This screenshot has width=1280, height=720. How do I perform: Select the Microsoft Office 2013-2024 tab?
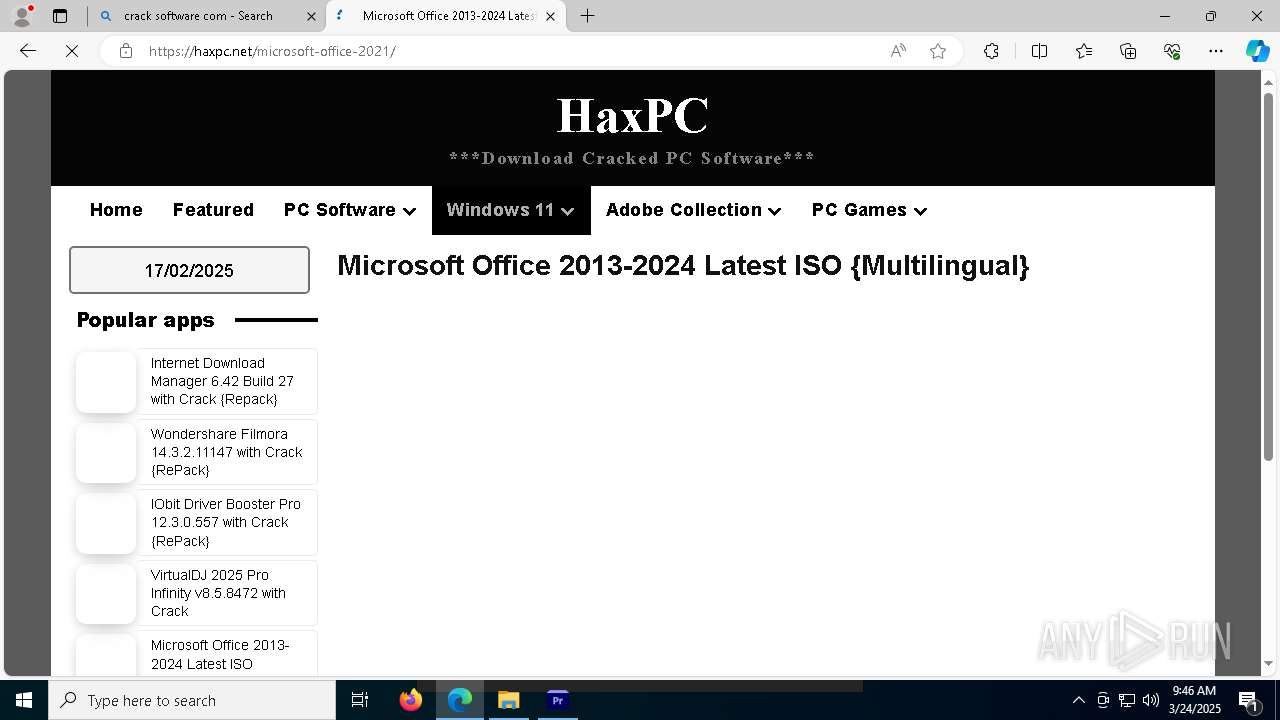tap(444, 16)
